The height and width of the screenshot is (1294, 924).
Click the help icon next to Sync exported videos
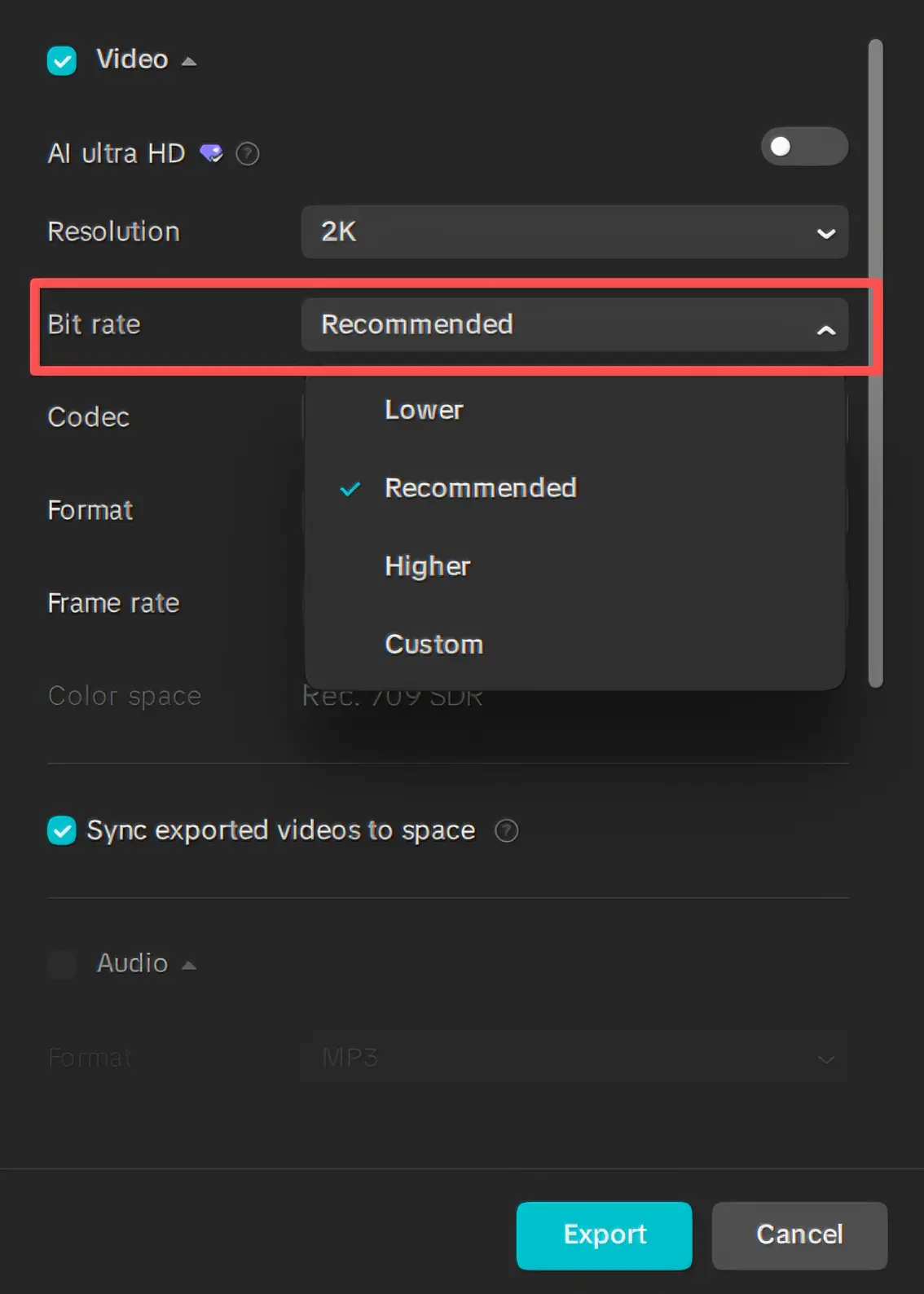(506, 830)
